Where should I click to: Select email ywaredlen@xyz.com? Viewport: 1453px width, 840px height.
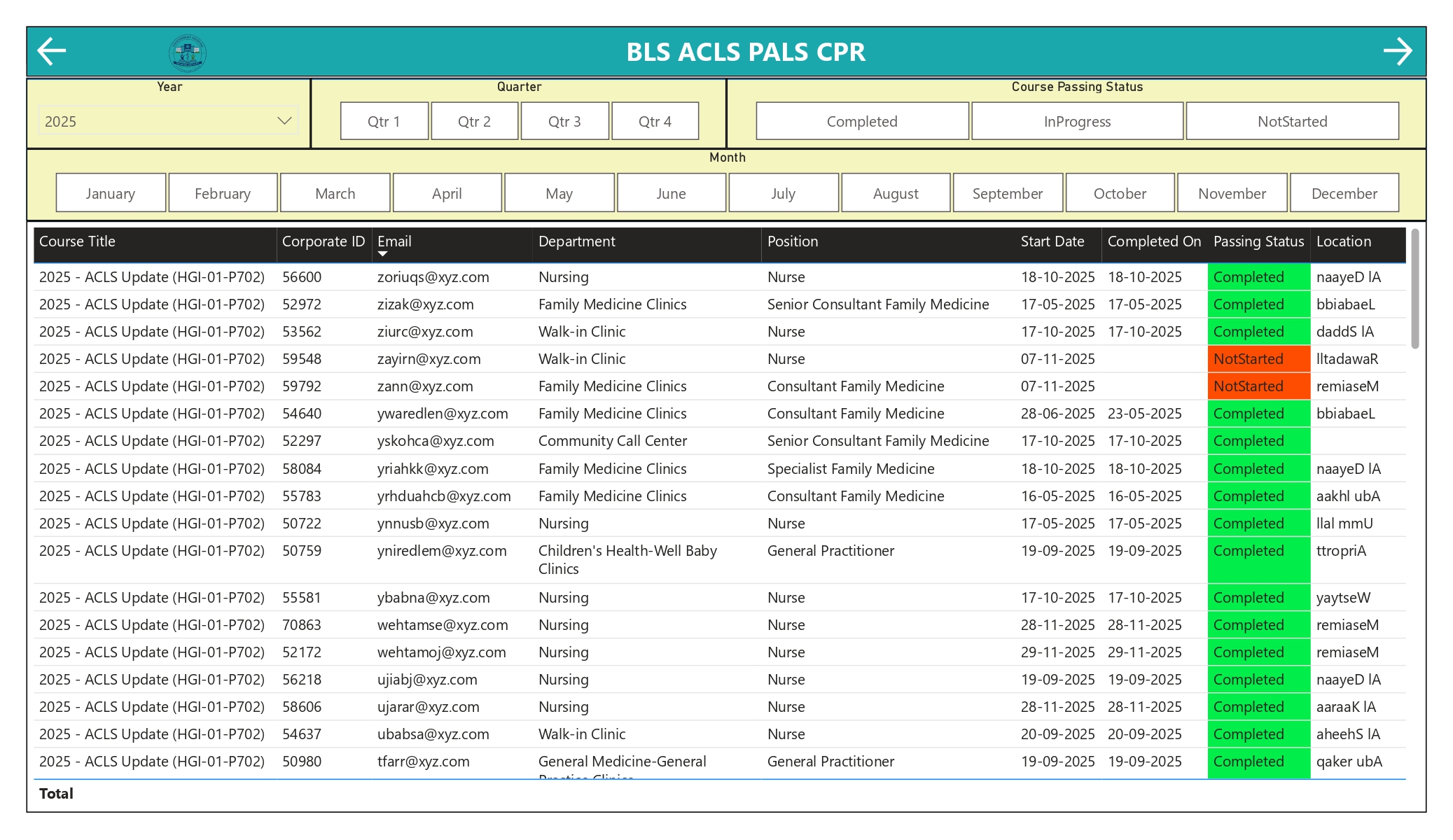click(x=443, y=414)
